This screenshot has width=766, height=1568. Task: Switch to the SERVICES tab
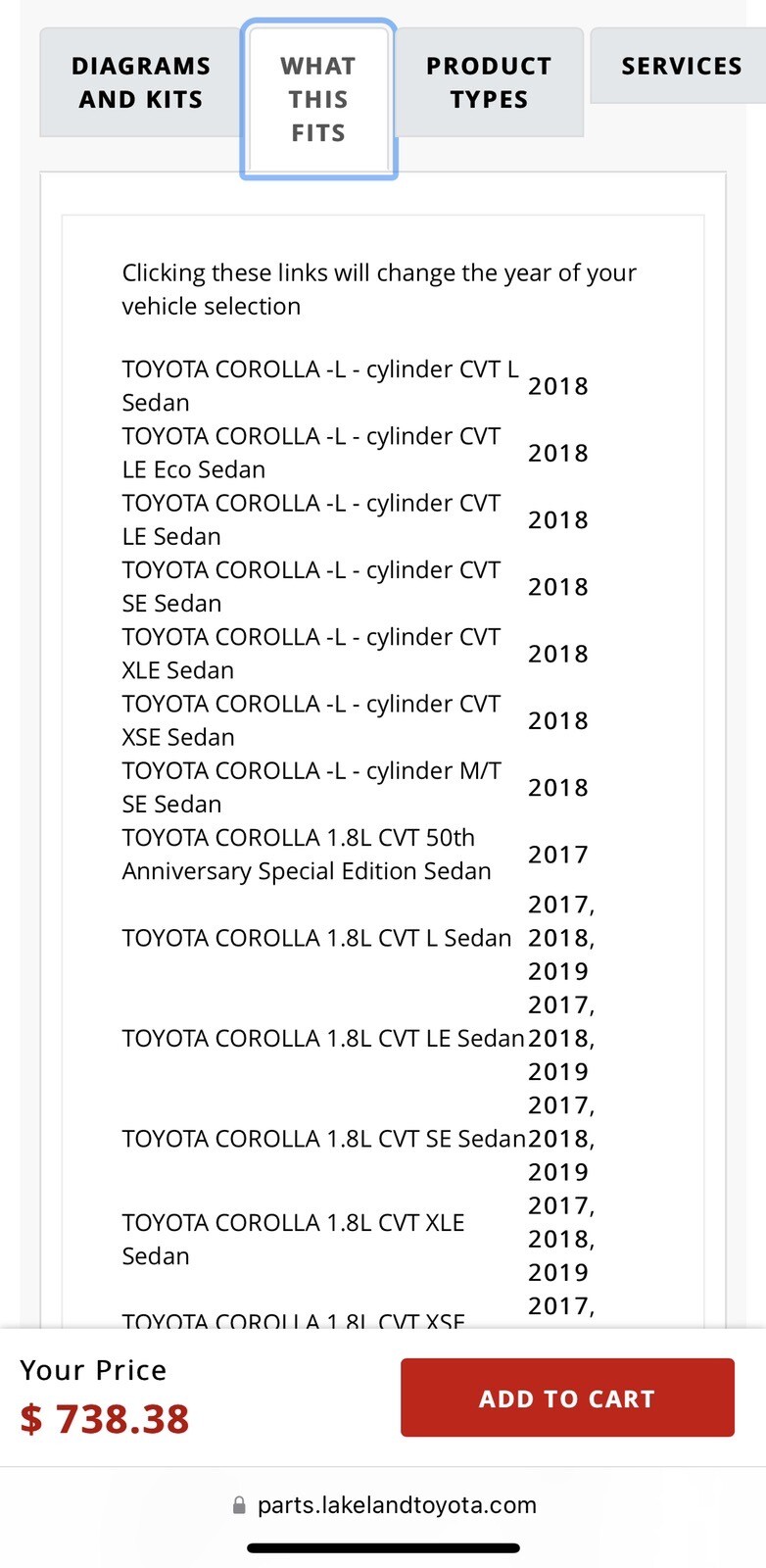(681, 67)
